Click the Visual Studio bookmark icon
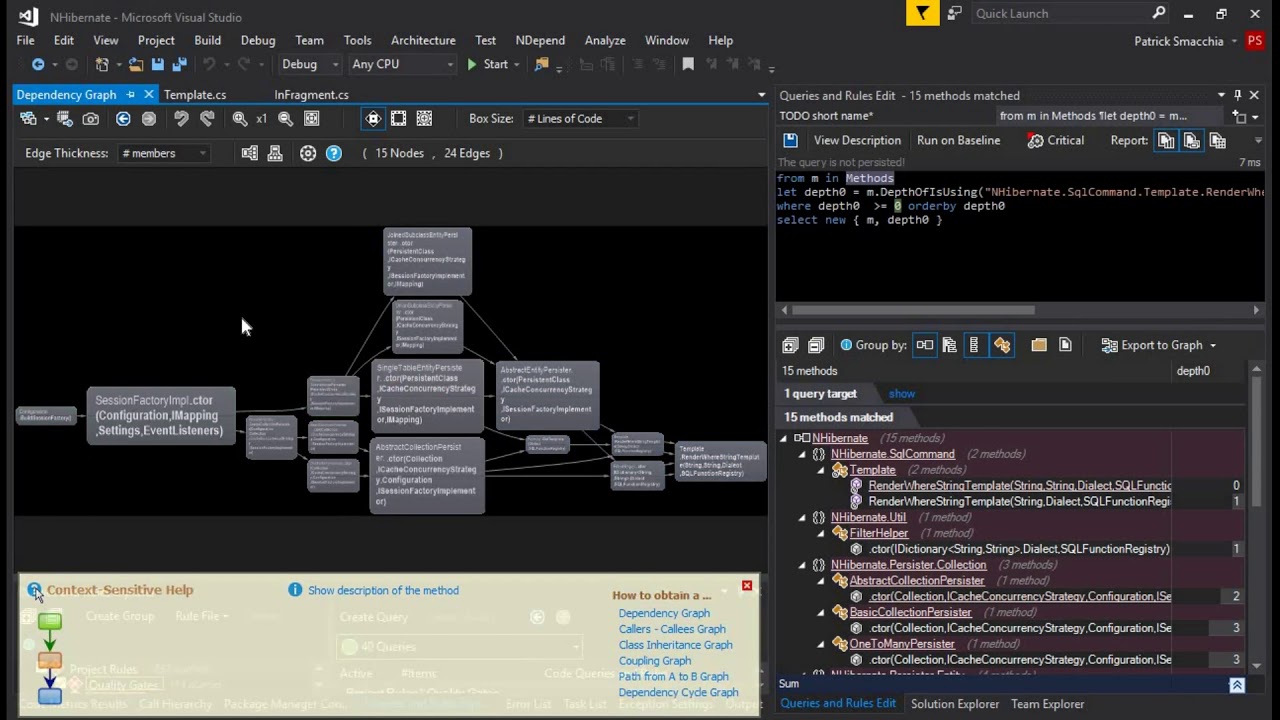 tap(688, 64)
